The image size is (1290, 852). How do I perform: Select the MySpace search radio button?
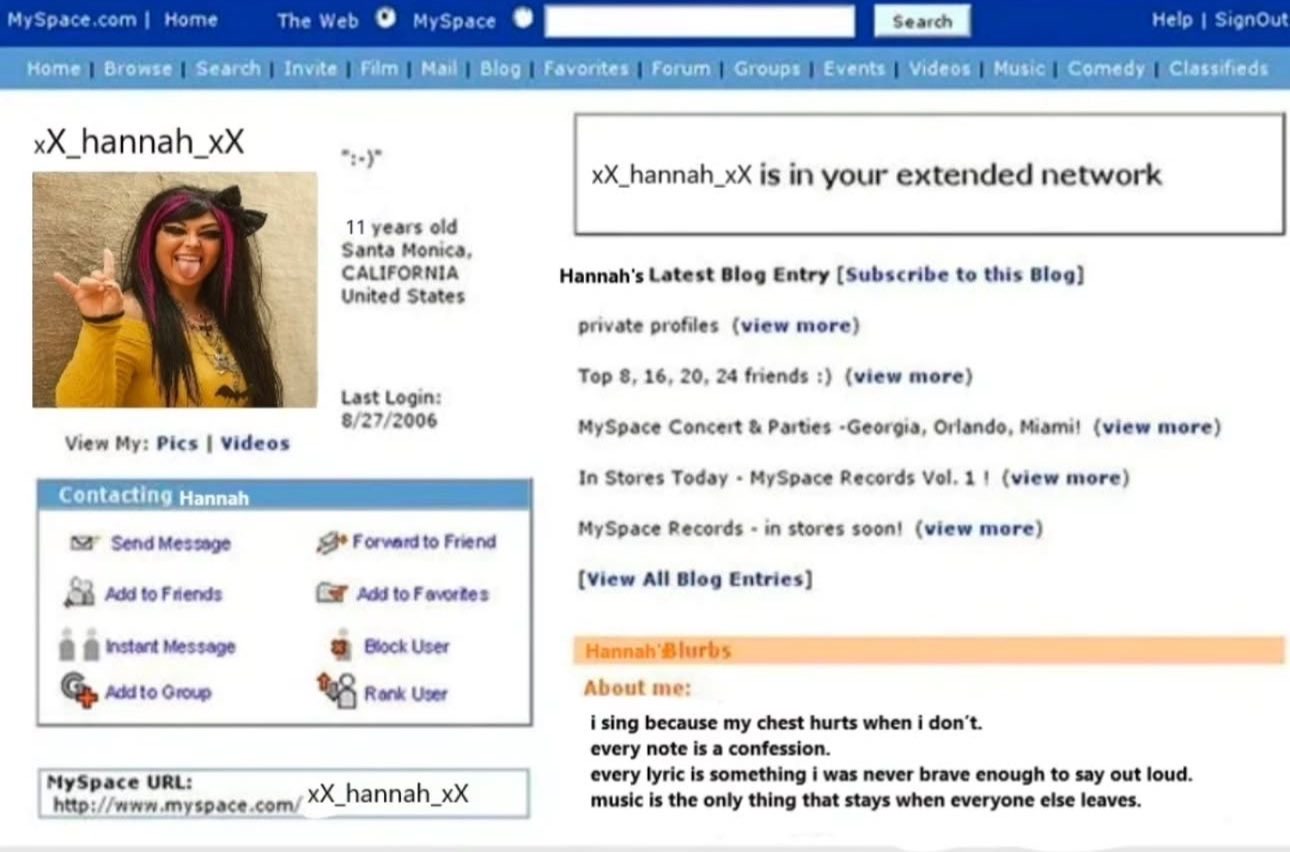coord(522,18)
